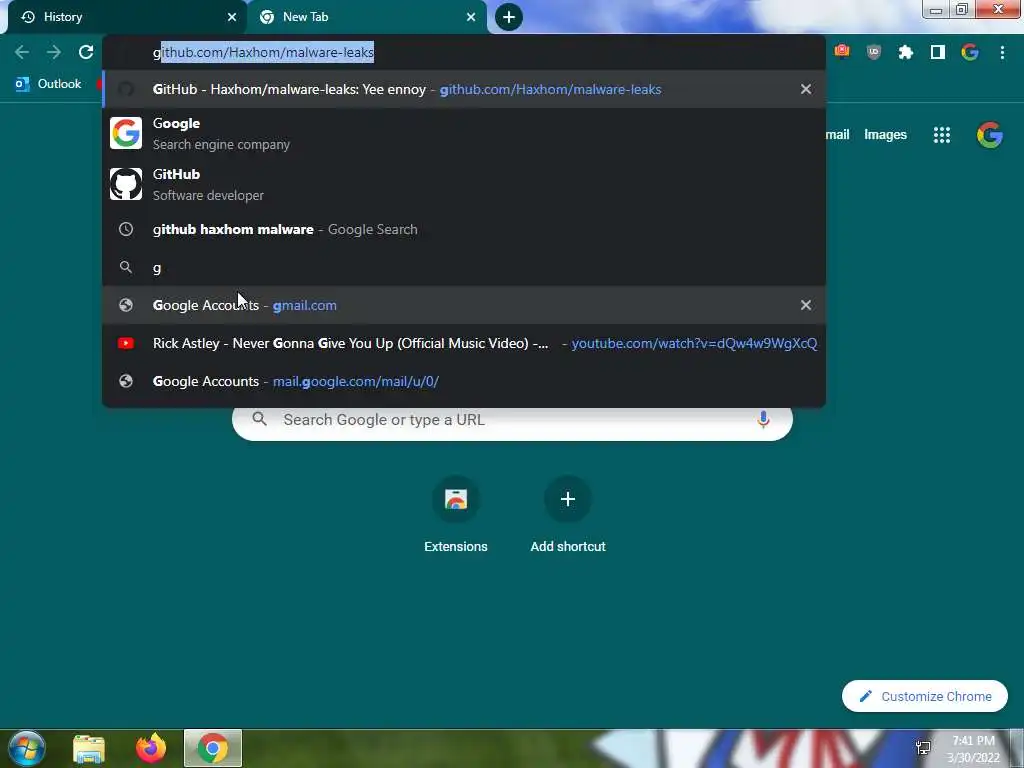The height and width of the screenshot is (768, 1024).
Task: Open the Extensions shortcut tile
Action: tap(456, 516)
